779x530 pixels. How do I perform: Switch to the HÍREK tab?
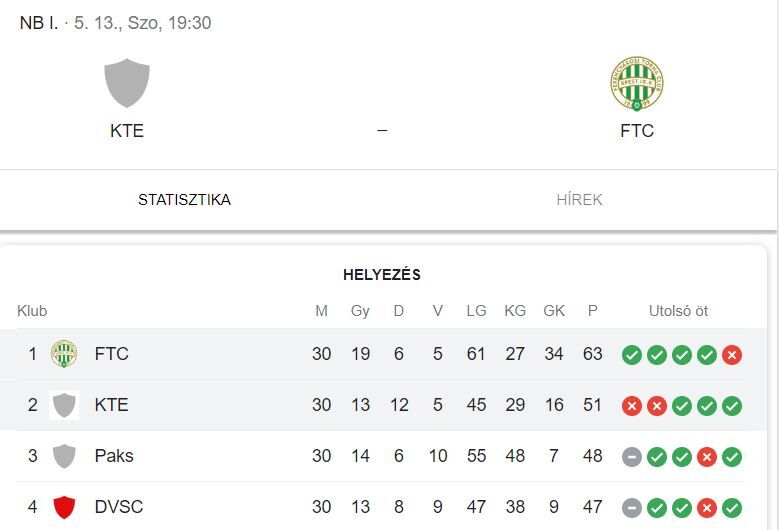(579, 200)
